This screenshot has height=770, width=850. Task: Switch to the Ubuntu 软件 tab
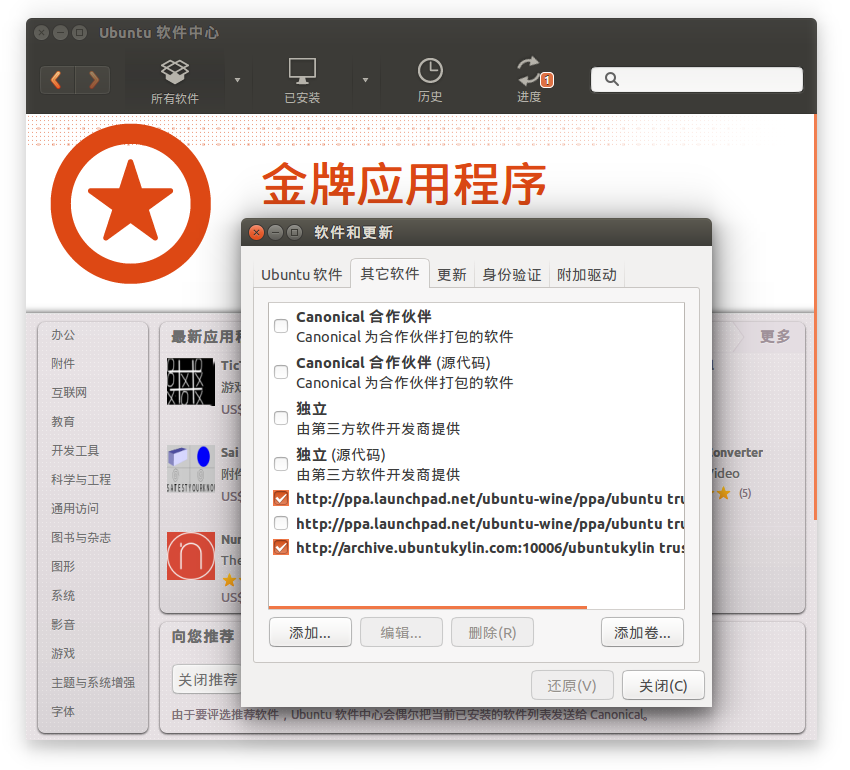(301, 274)
